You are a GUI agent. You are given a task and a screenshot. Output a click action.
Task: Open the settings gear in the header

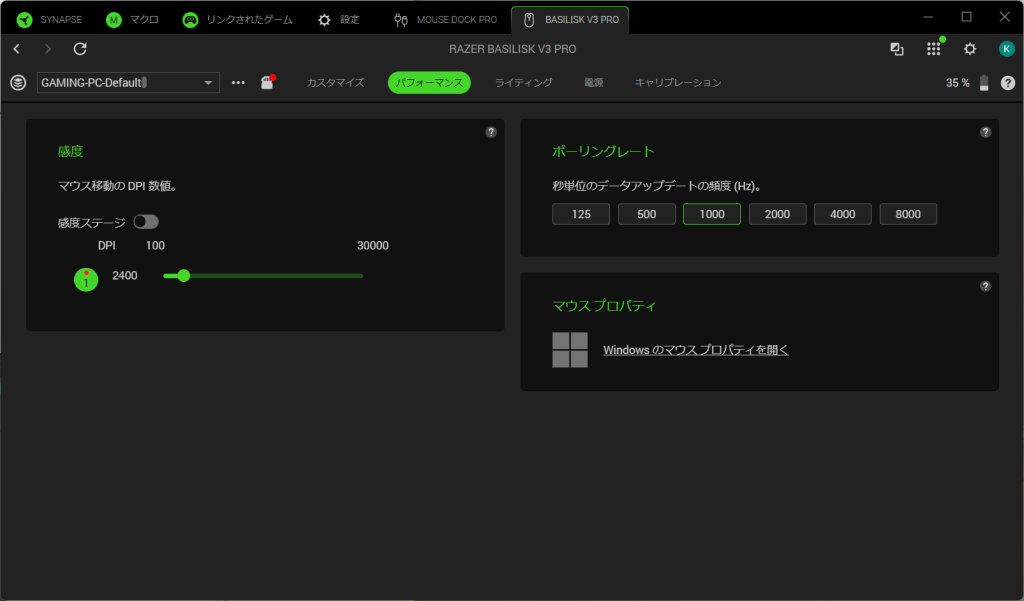coord(970,49)
